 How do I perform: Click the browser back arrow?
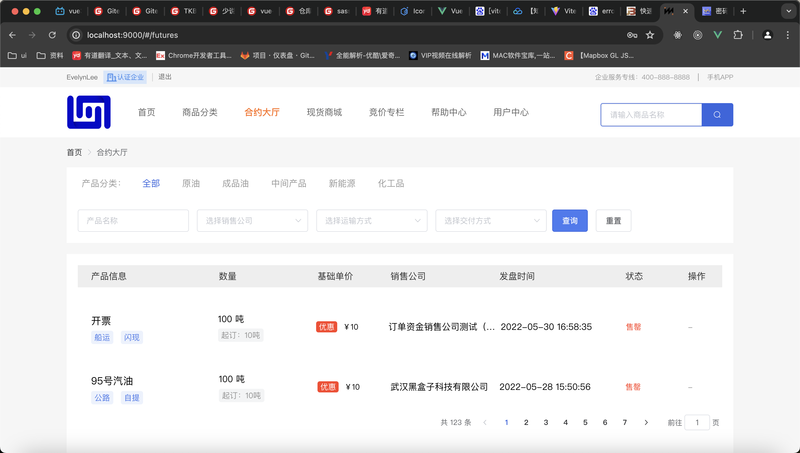point(12,34)
